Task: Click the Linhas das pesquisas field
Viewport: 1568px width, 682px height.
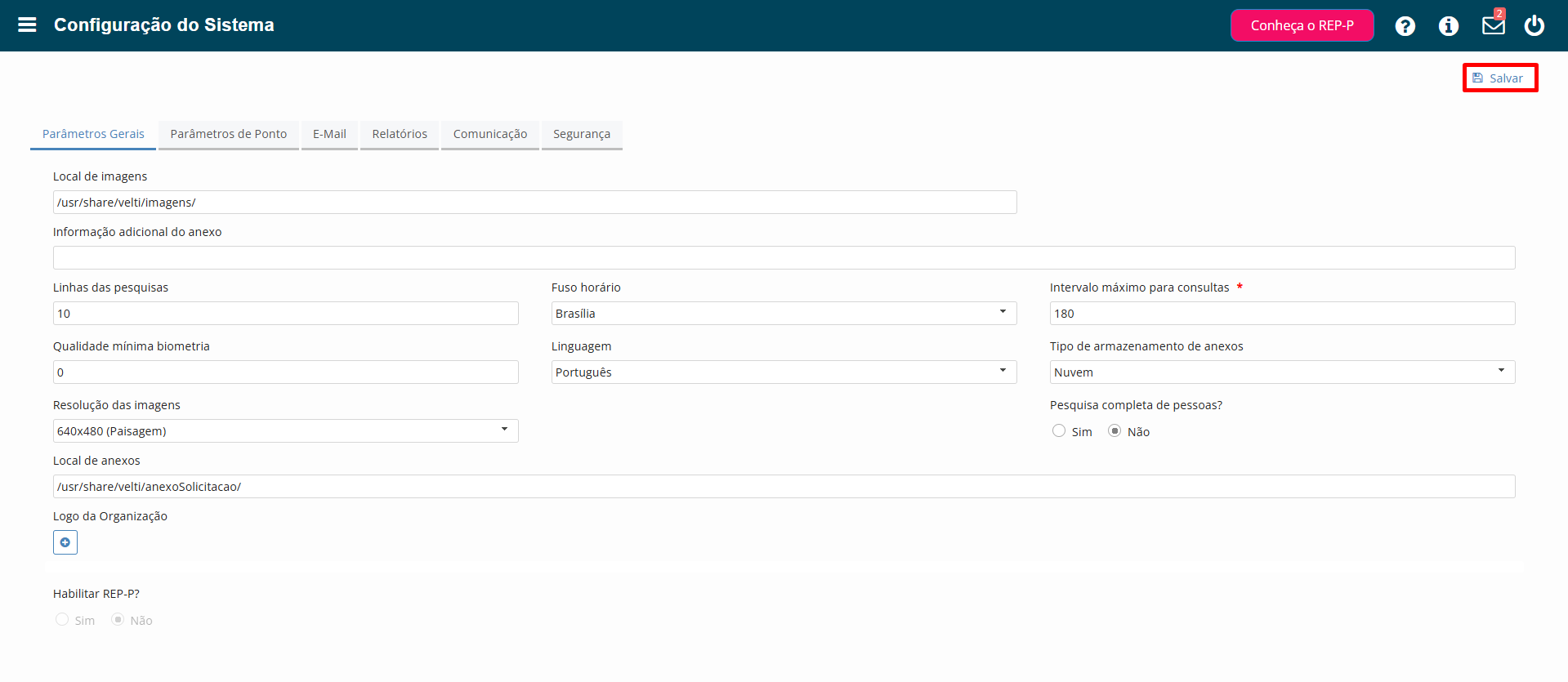Action: click(285, 314)
